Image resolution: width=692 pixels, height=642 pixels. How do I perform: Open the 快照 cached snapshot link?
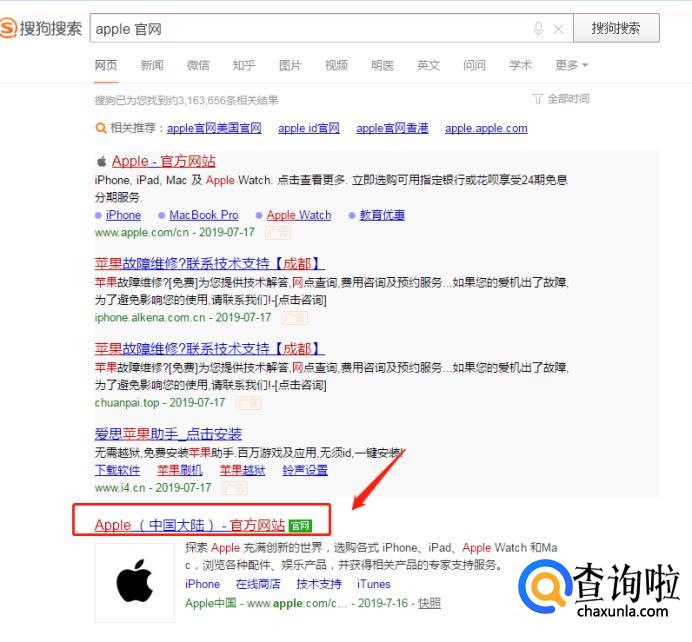tap(429, 603)
